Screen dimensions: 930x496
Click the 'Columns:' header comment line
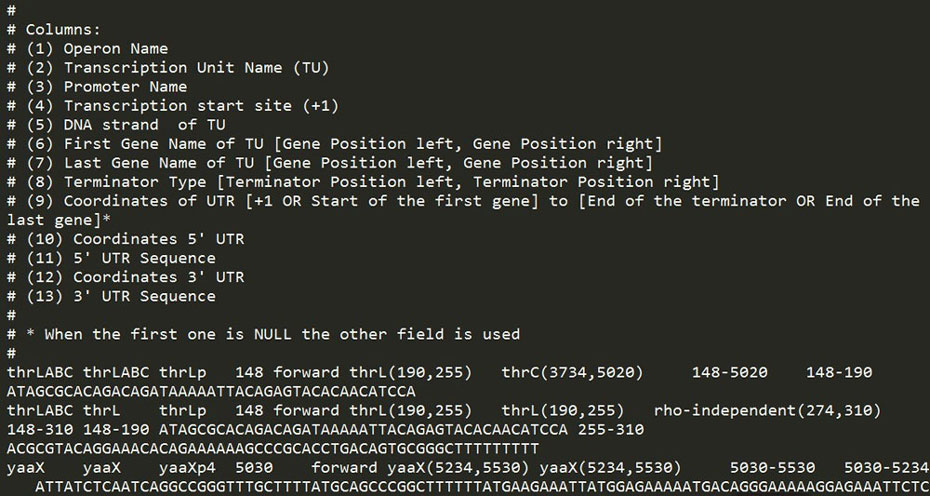click(54, 30)
